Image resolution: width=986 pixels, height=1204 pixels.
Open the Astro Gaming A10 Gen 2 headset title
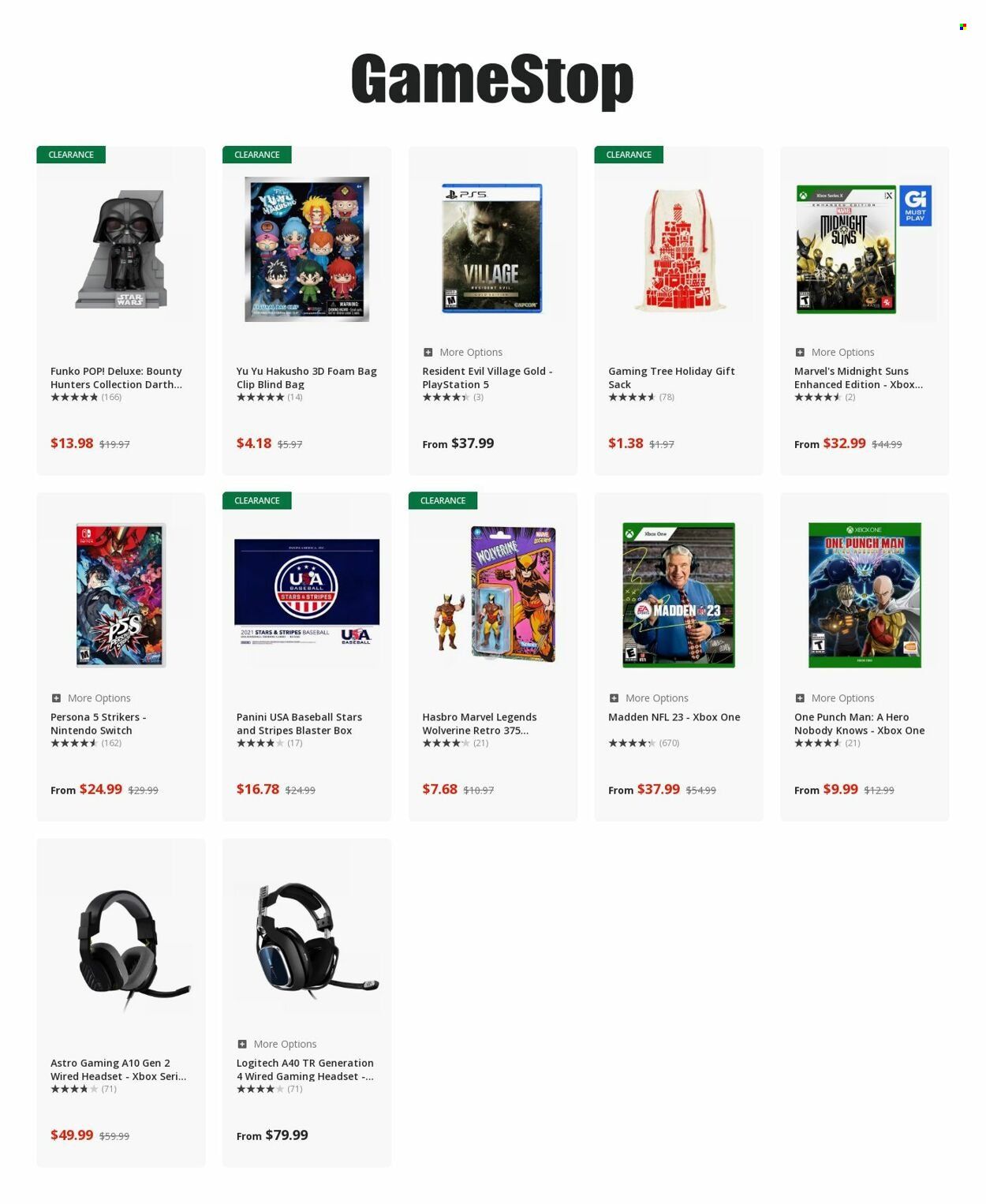point(118,1070)
